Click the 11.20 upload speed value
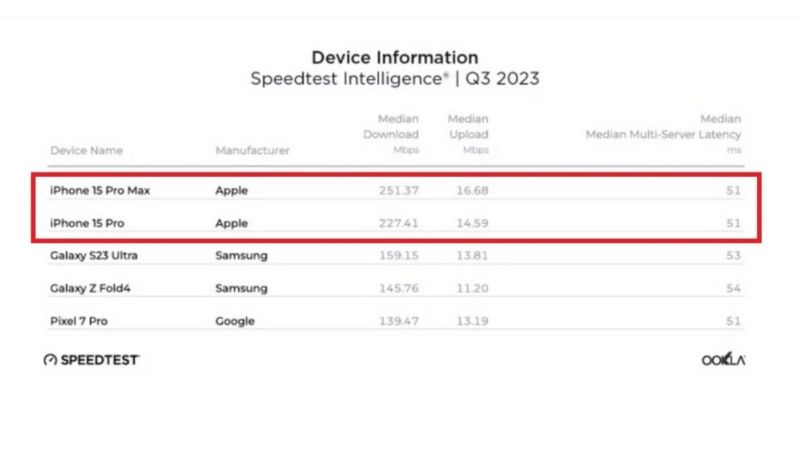The image size is (800, 450). [x=471, y=288]
